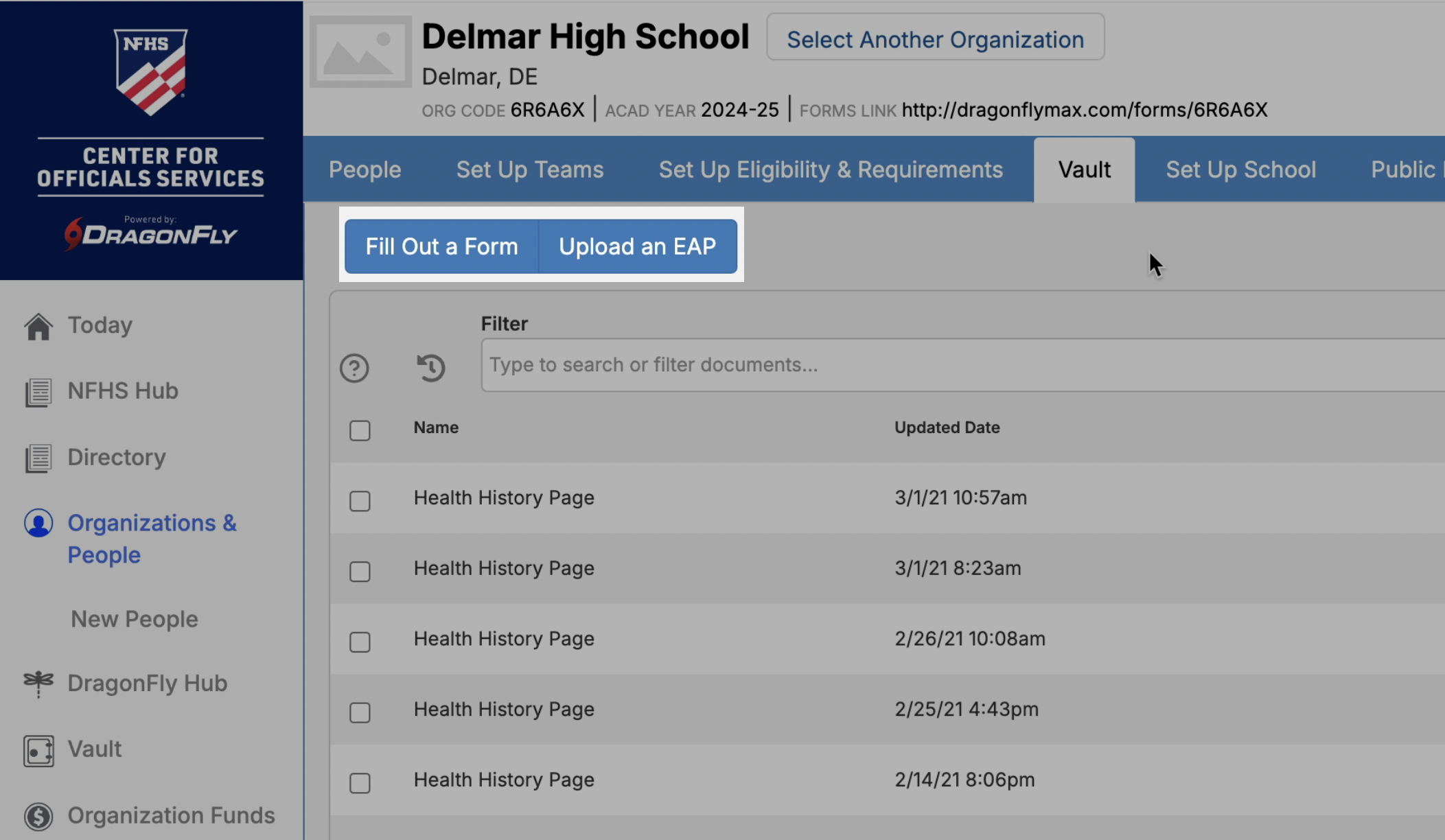Open the NFHS Hub newspaper icon
Viewport: 1445px width, 840px height.
[x=38, y=392]
